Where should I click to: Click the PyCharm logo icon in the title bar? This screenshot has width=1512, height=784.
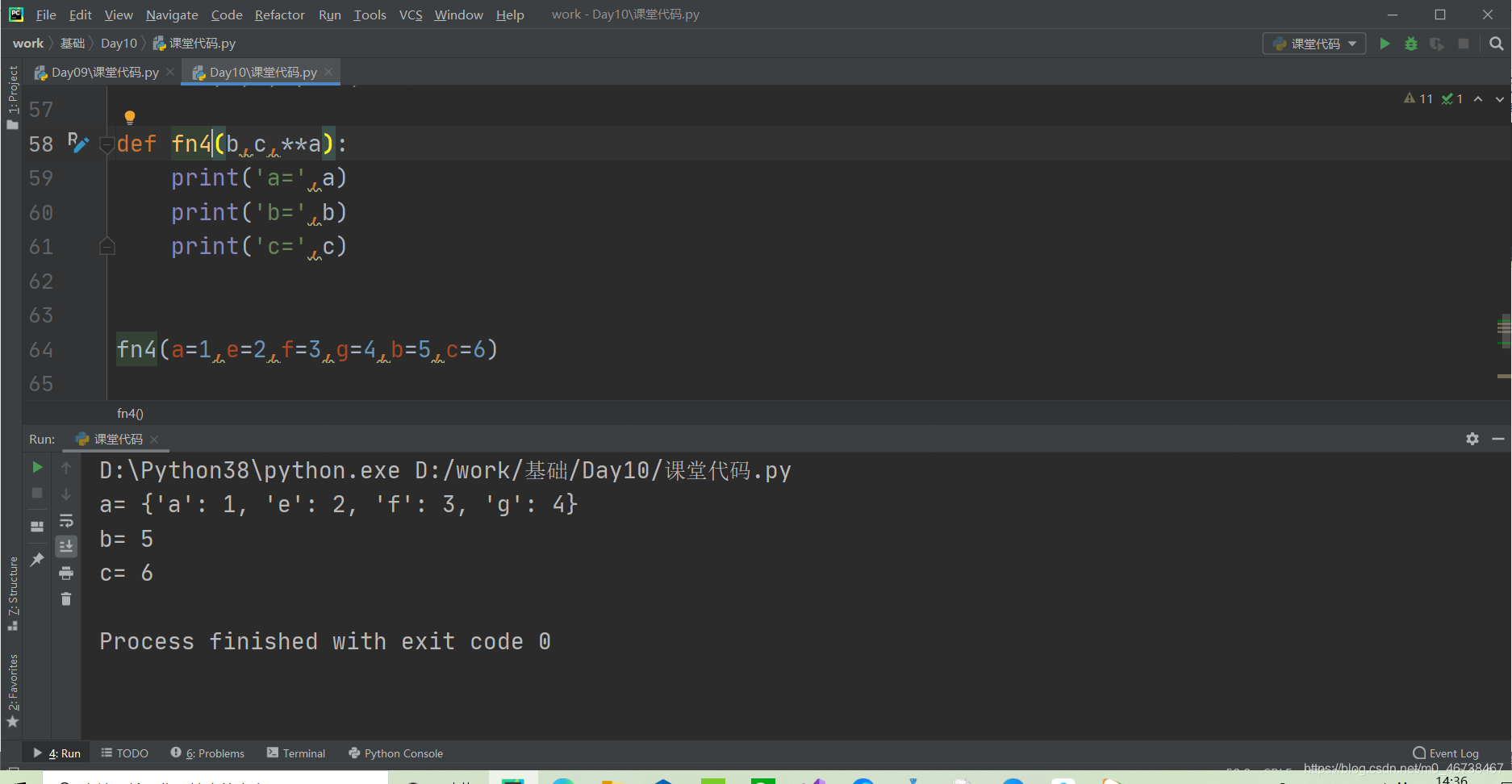[x=16, y=15]
